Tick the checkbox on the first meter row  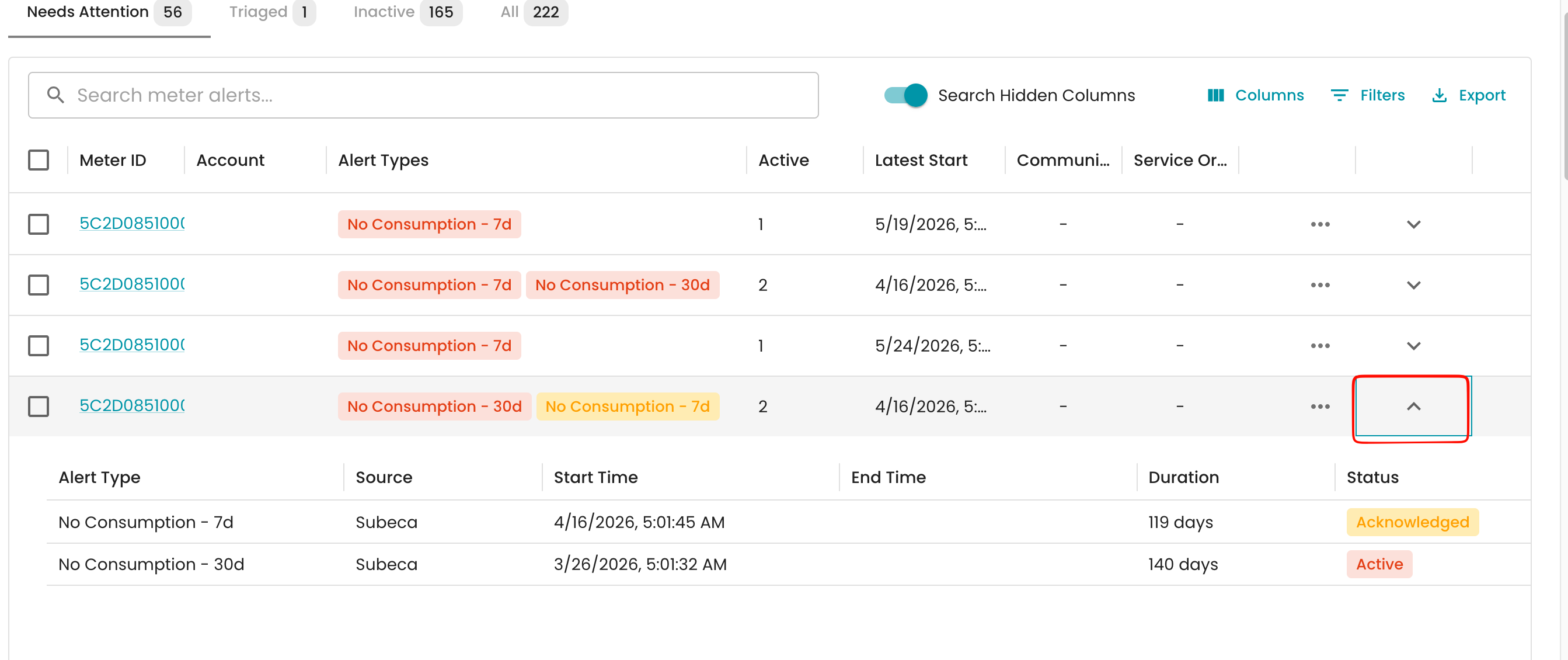point(39,224)
